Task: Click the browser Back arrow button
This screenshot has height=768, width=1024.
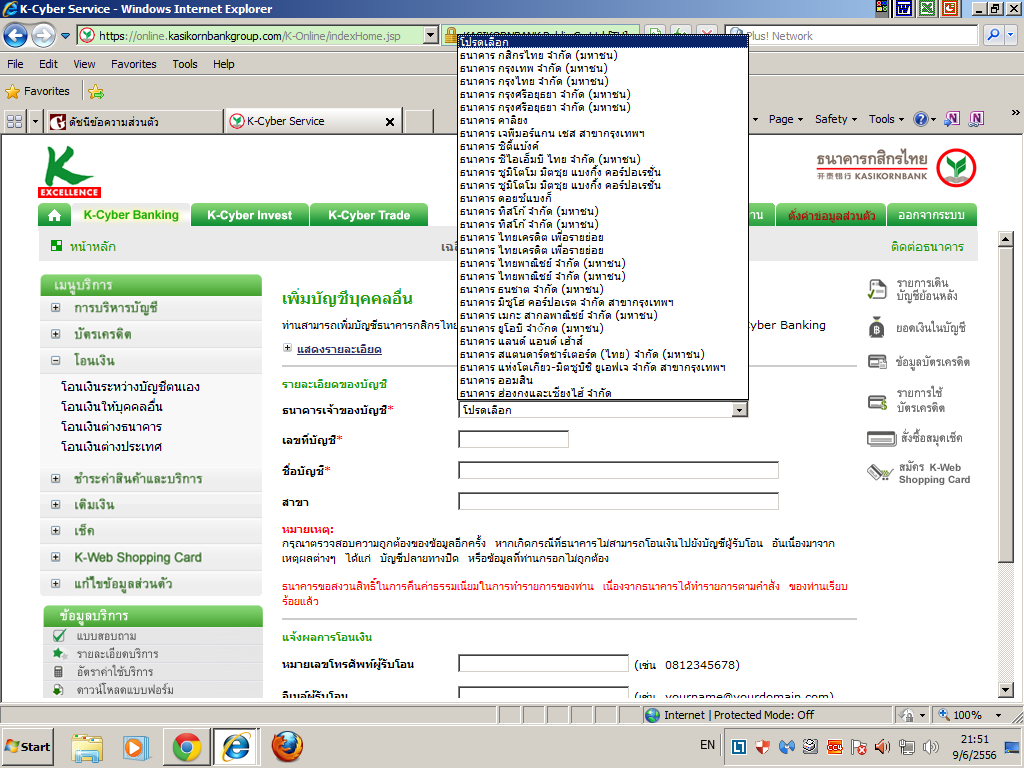Action: tap(16, 35)
